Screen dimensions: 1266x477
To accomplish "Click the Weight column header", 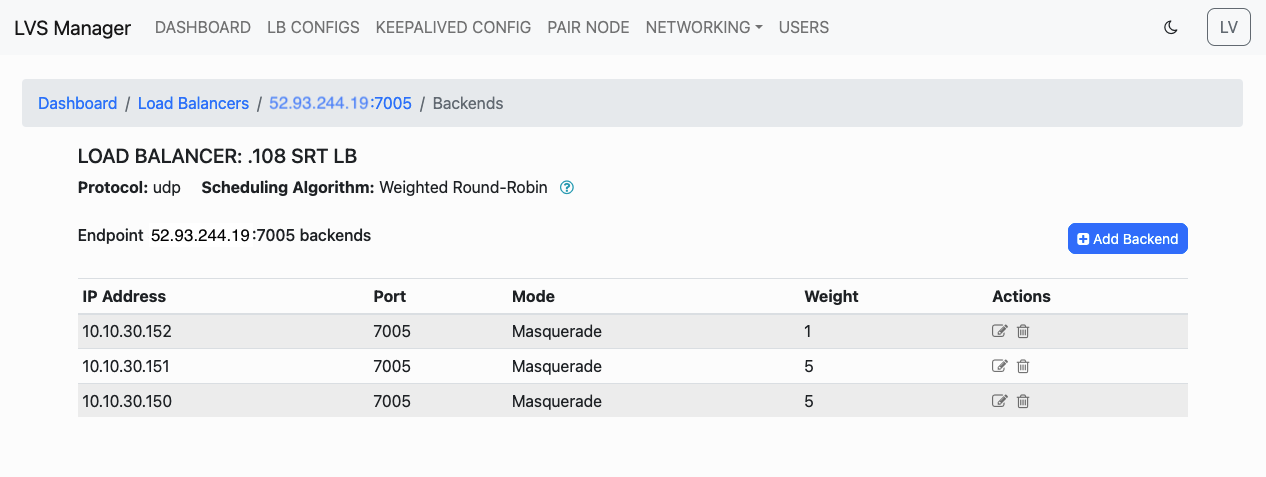I will (832, 296).
